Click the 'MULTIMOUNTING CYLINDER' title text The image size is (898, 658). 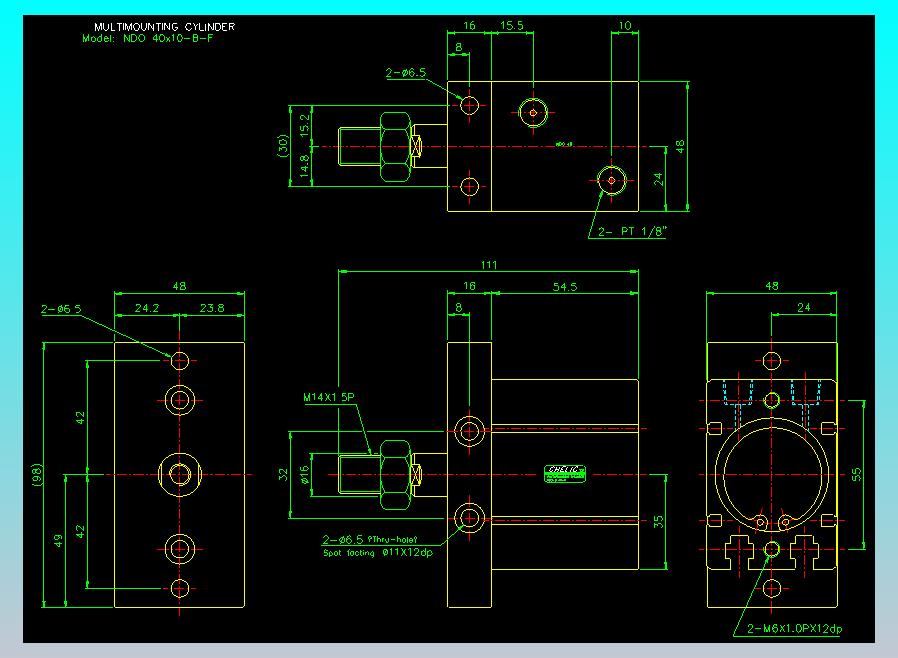(164, 26)
